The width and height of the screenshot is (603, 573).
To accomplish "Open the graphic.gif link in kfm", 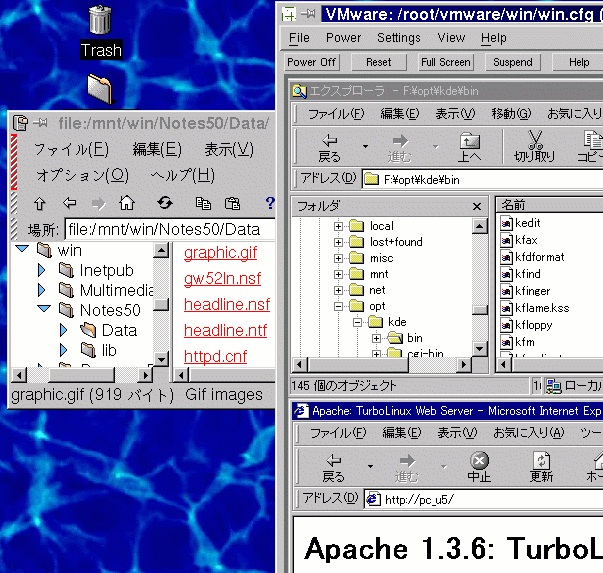I will [220, 253].
